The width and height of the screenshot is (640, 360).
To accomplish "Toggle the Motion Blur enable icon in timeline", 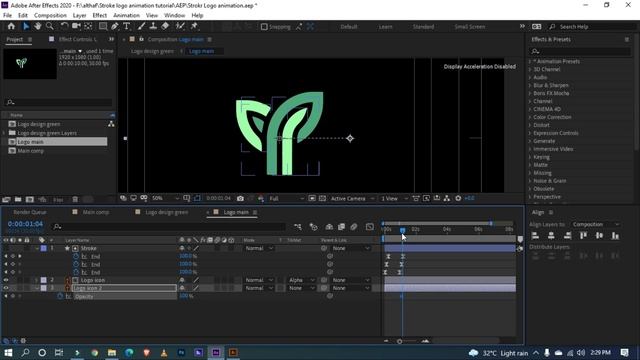I will (x=354, y=227).
